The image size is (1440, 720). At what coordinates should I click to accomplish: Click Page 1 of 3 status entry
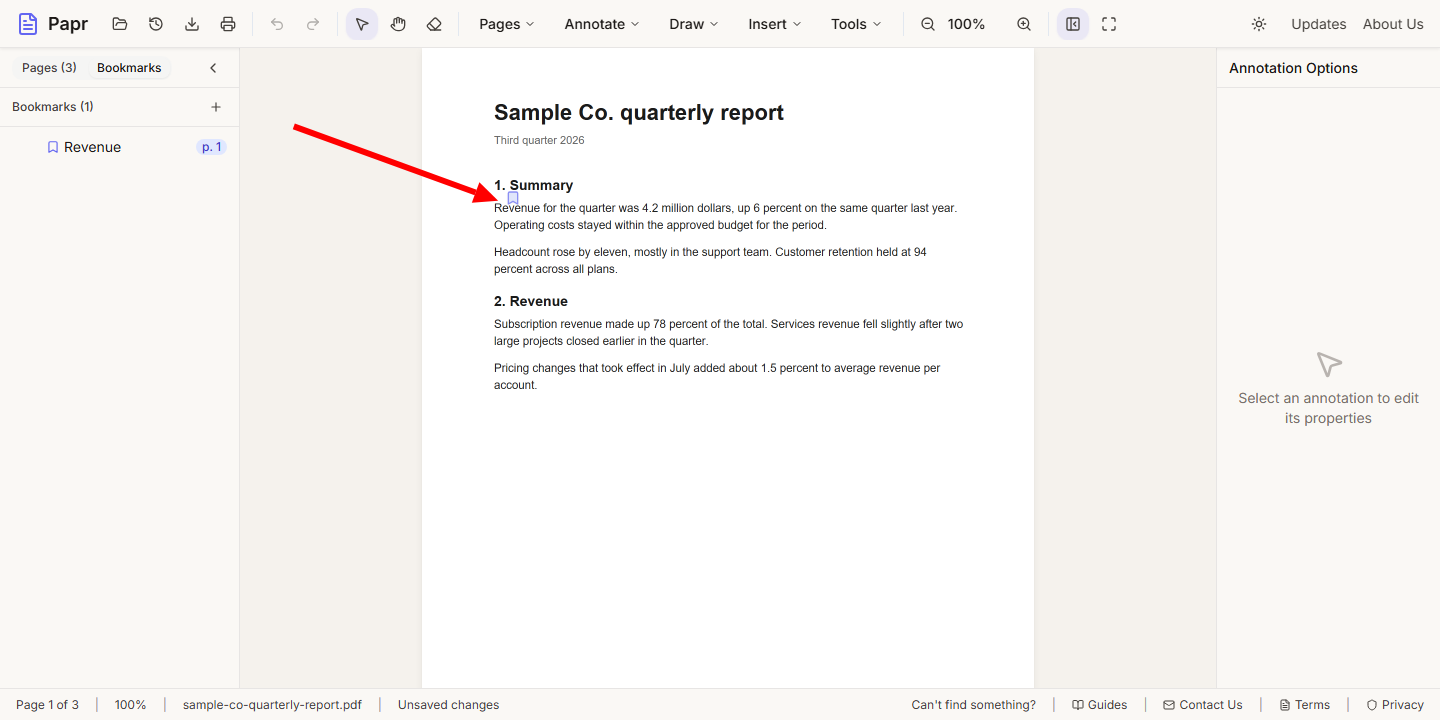pos(47,705)
